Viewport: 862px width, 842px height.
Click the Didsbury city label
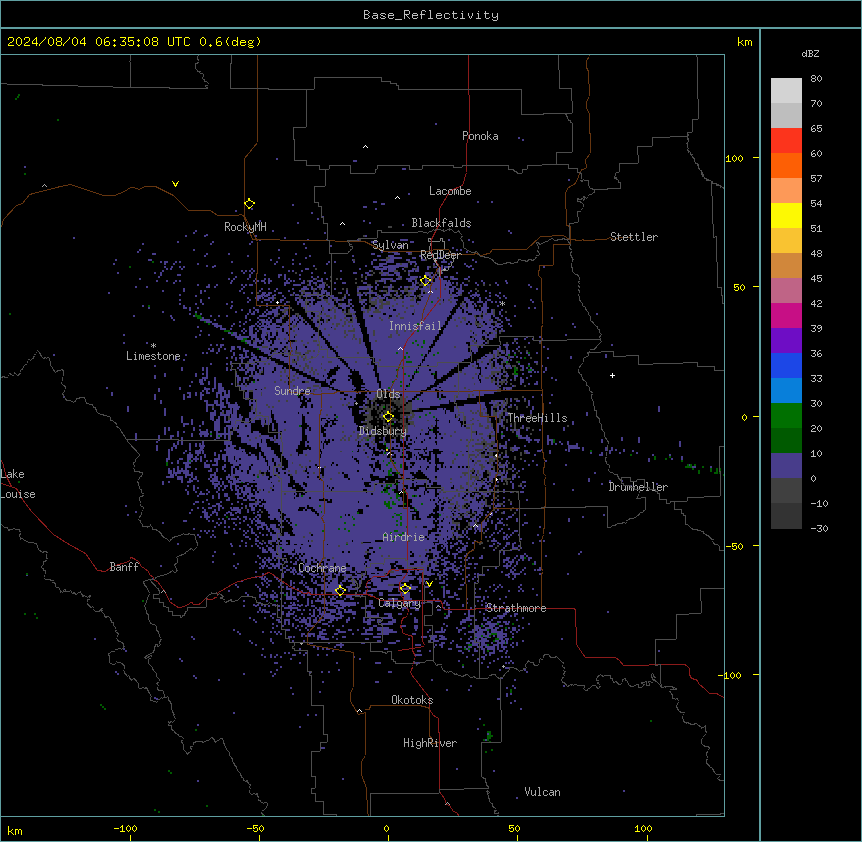point(383,431)
